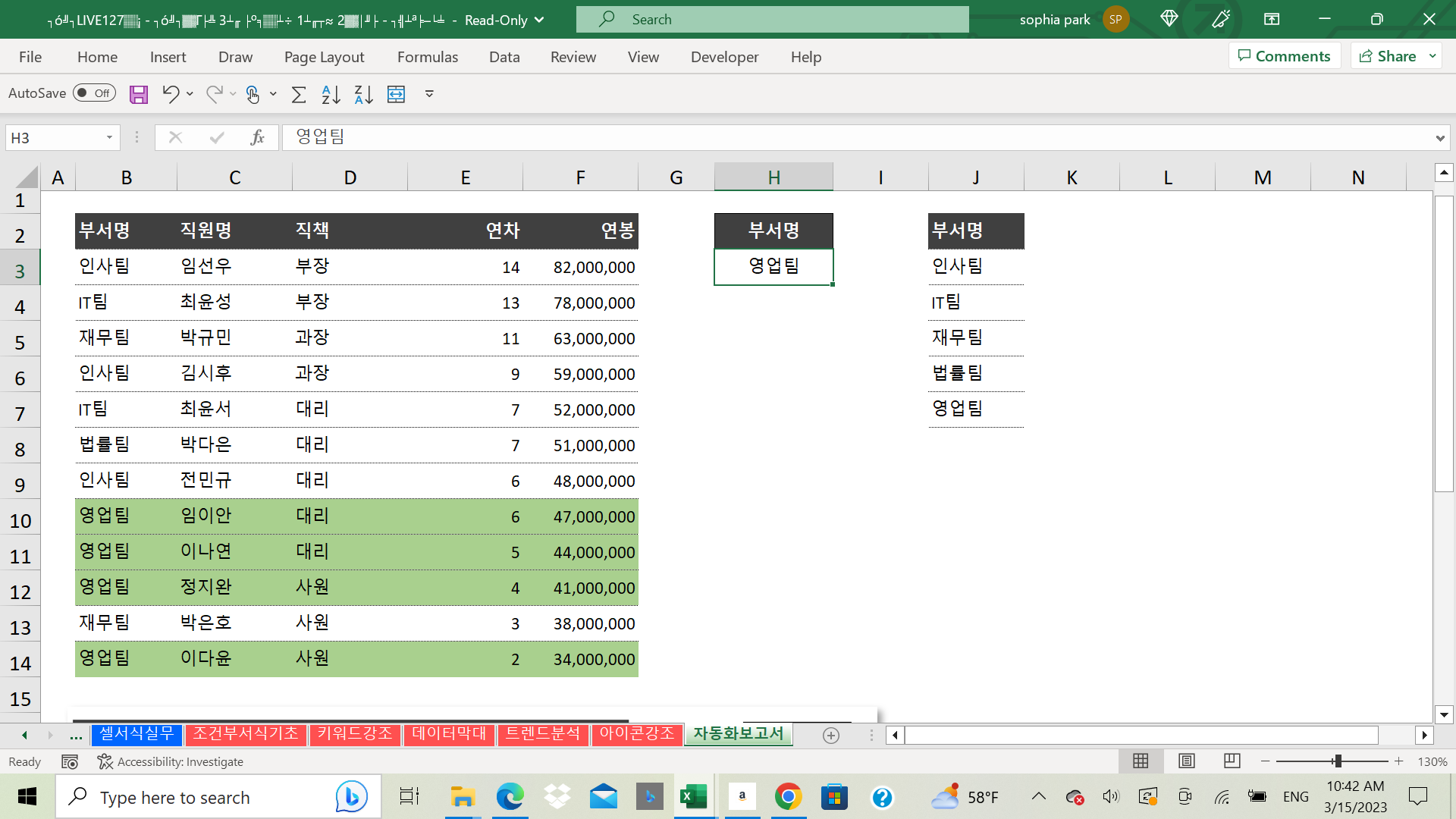
Task: Click the macro recording status bar icon
Action: click(x=70, y=761)
